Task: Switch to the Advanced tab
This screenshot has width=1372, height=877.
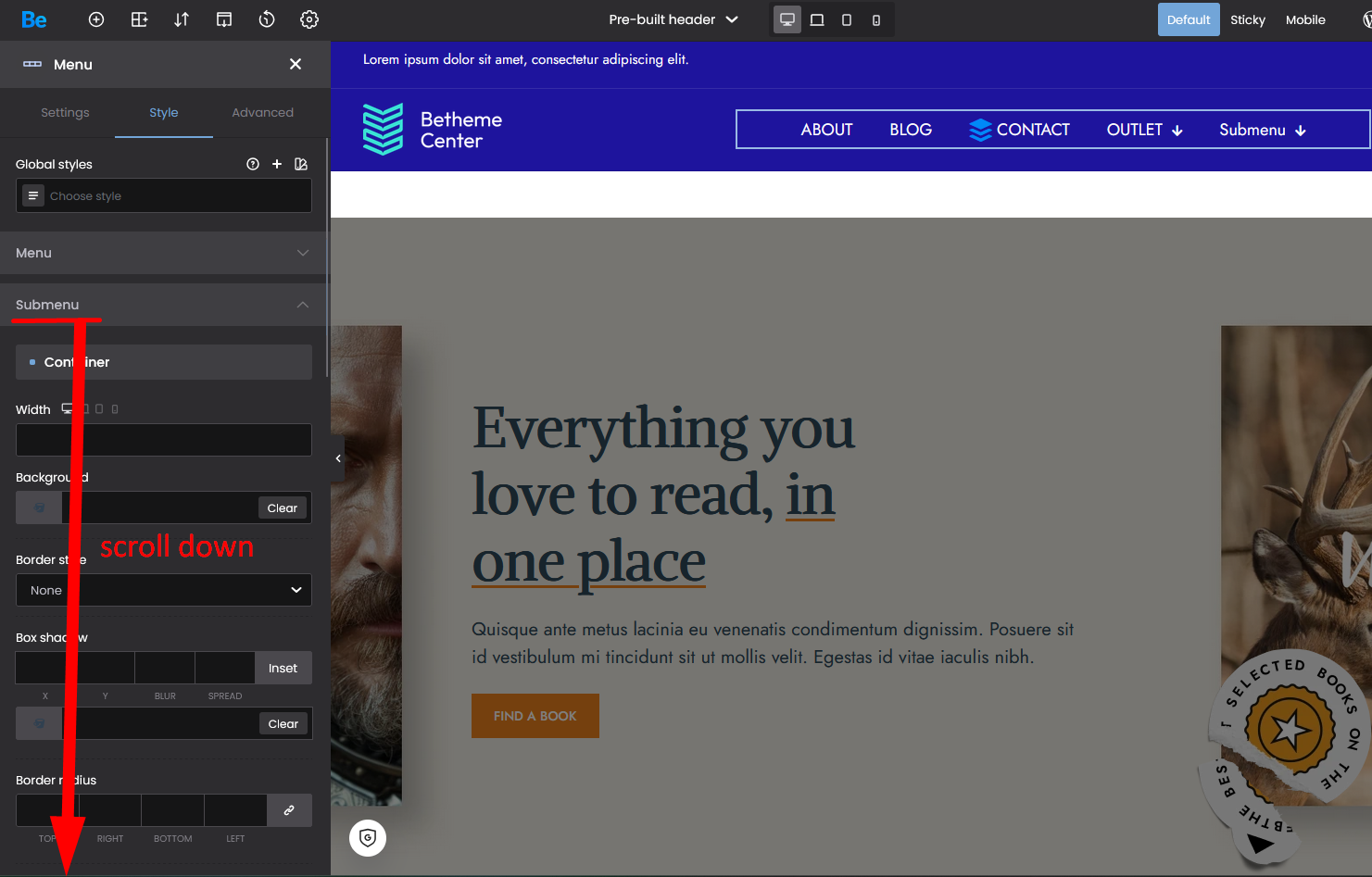Action: point(262,113)
